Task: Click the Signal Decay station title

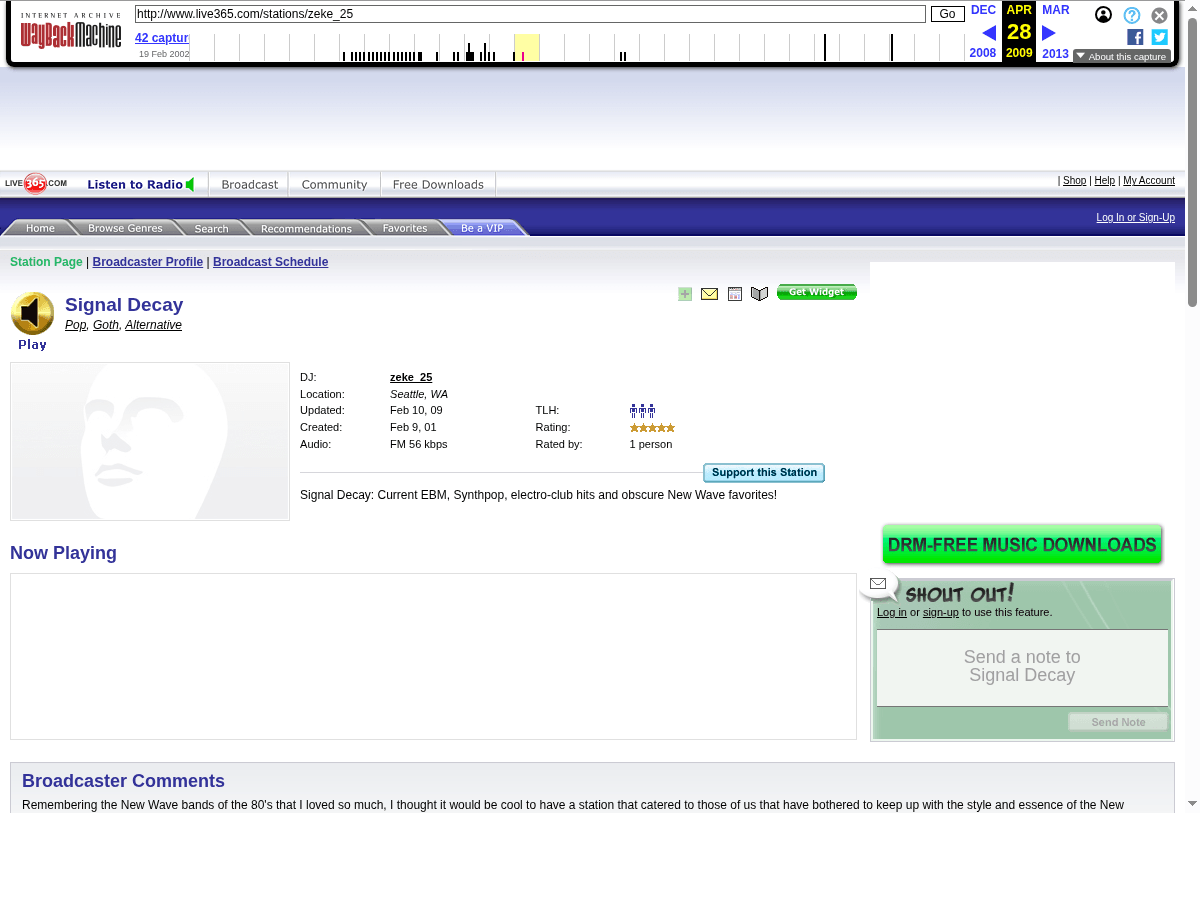Action: [x=124, y=305]
